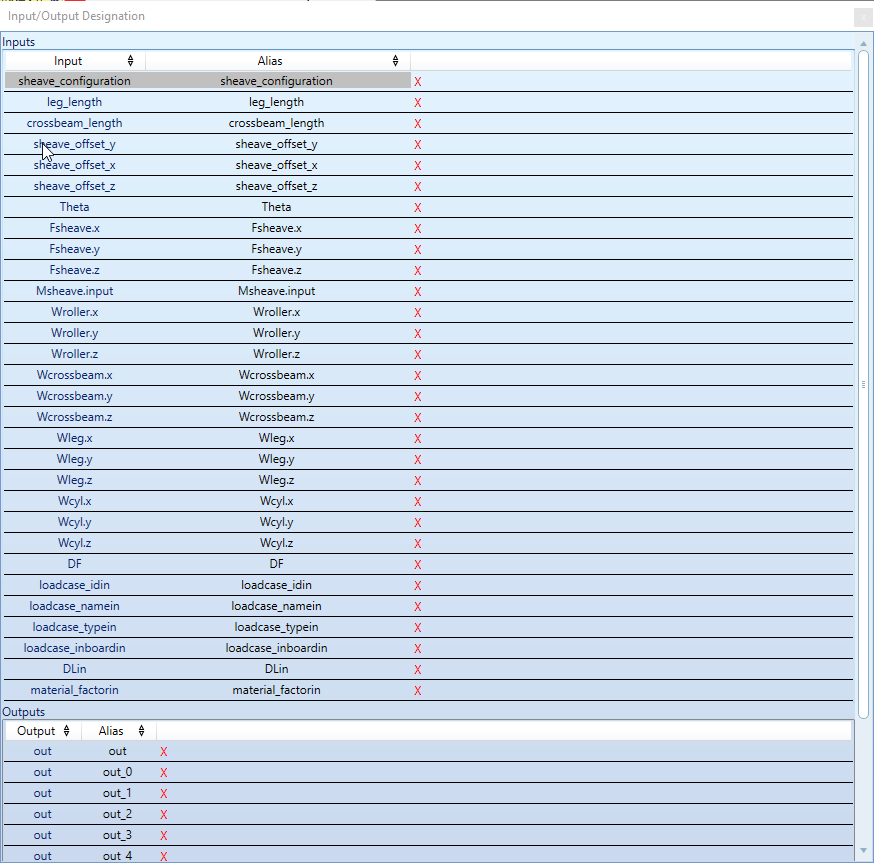Remove the DF input with its X icon
This screenshot has width=874, height=863.
coord(417,564)
